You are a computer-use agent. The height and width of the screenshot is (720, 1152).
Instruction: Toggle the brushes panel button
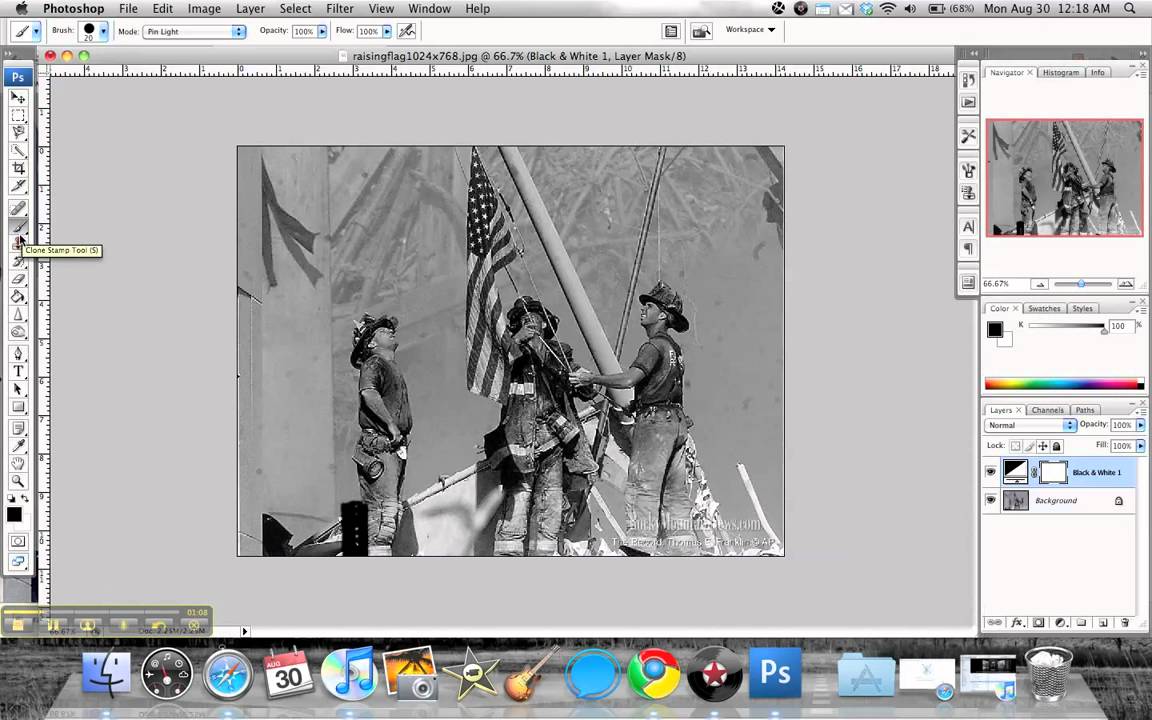pyautogui.click(x=671, y=31)
